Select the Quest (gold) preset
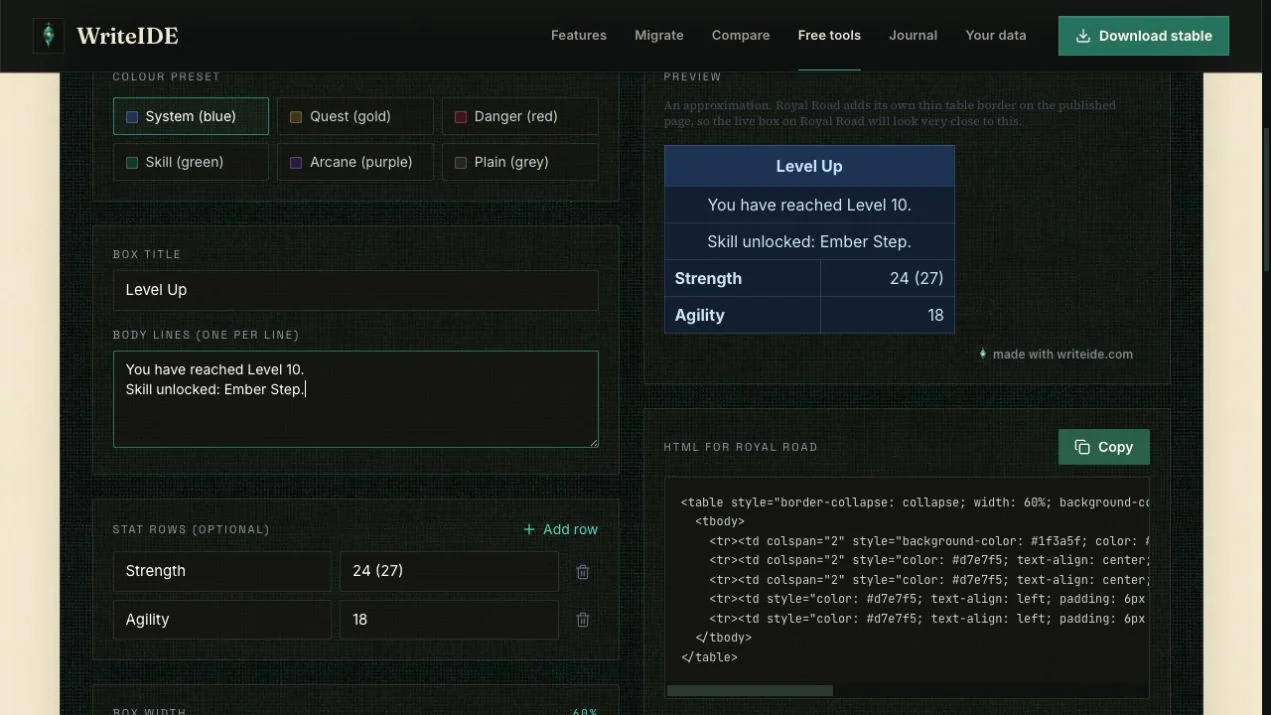 [355, 116]
